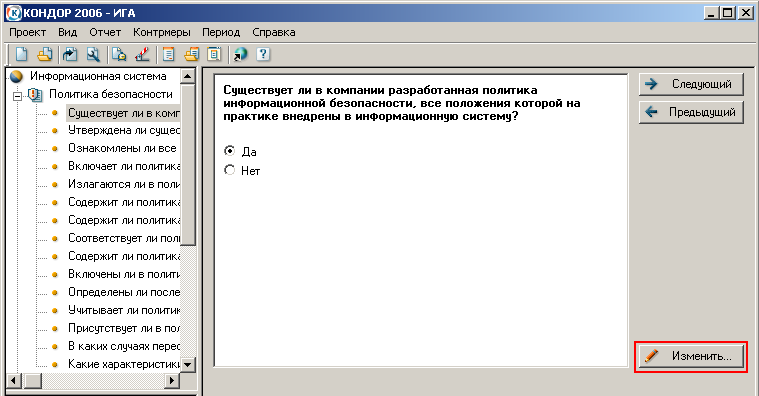This screenshot has width=759, height=396.
Task: Select question 'Излагаются ли в поли' in tree
Action: click(123, 184)
